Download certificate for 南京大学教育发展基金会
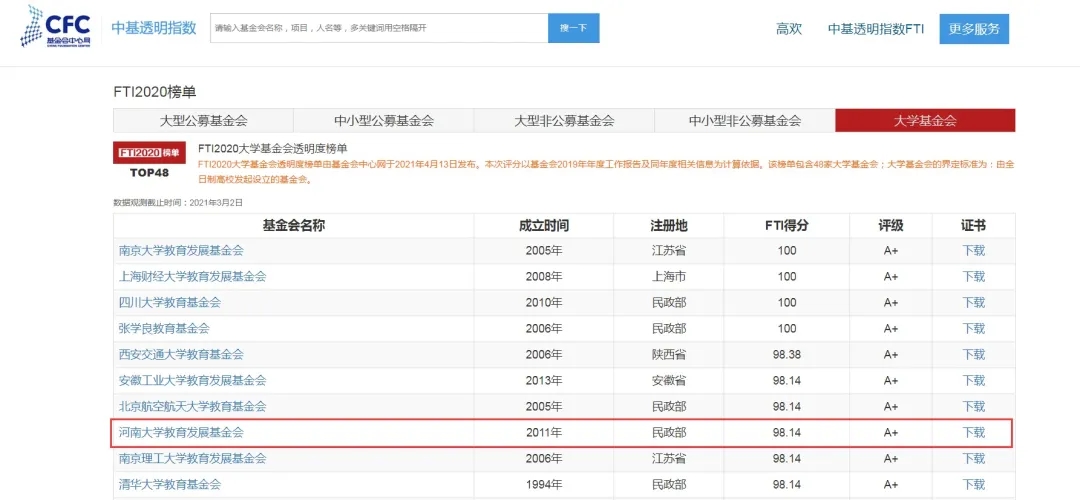The height and width of the screenshot is (500, 1080). (x=973, y=251)
